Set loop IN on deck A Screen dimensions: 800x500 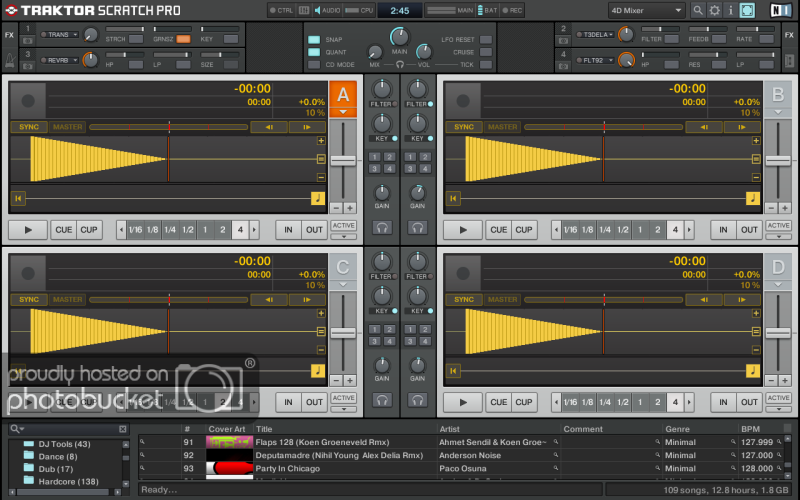[x=288, y=230]
